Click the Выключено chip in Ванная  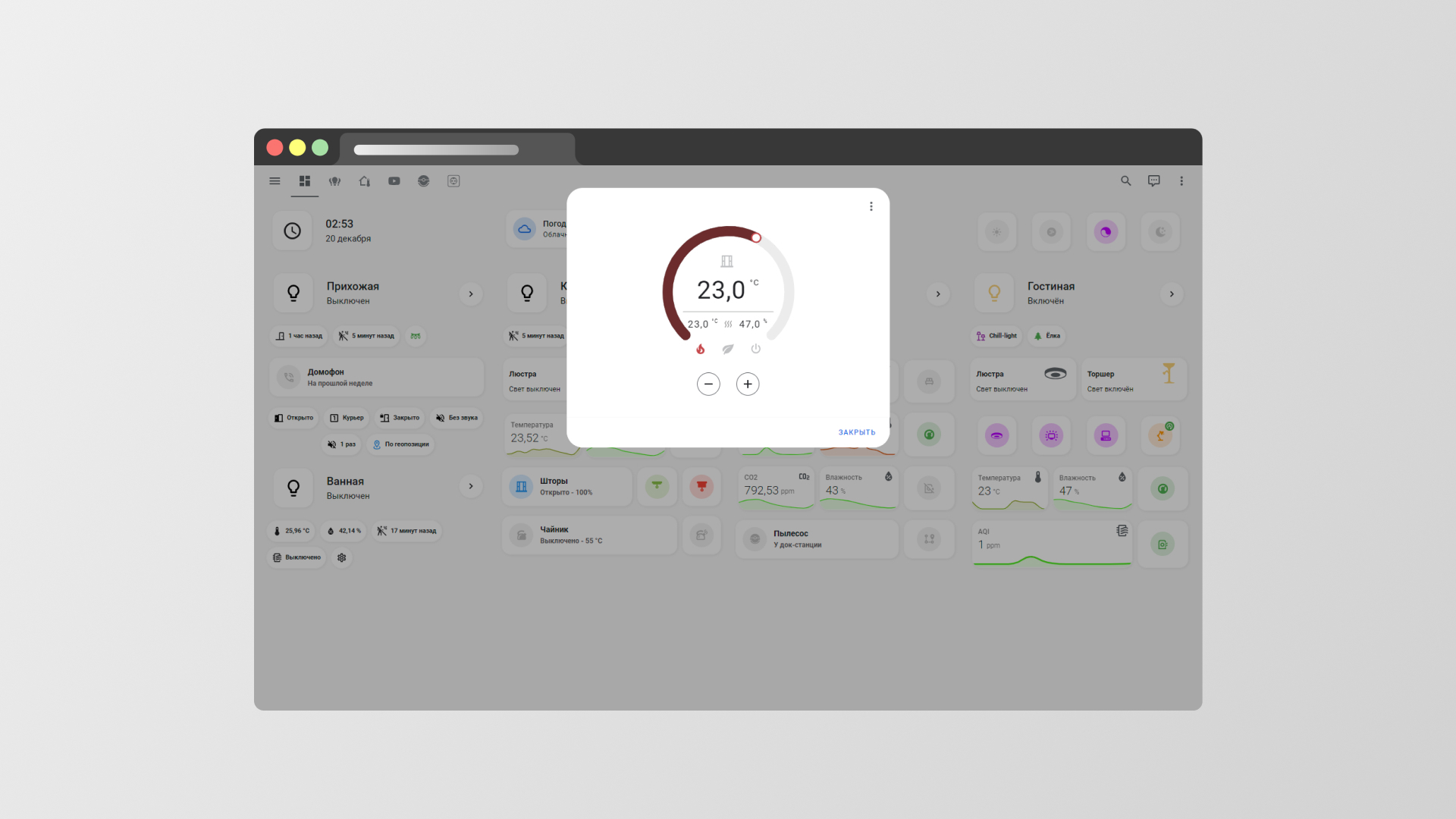point(297,557)
